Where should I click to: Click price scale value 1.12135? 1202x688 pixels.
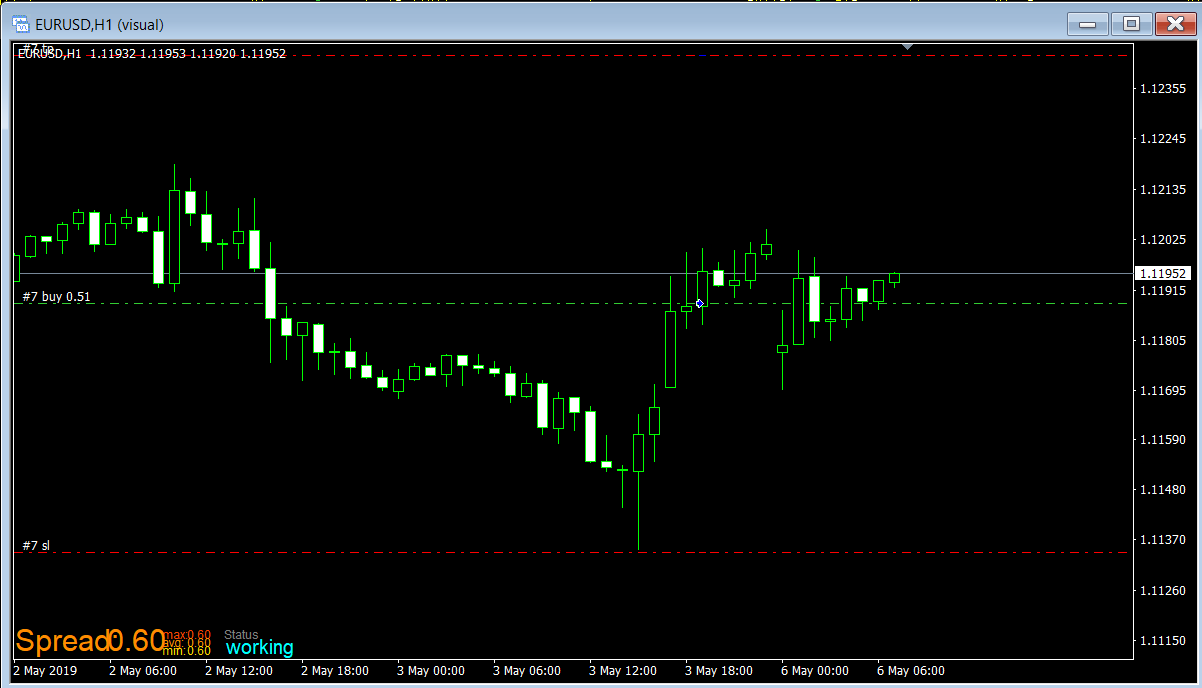1163,189
